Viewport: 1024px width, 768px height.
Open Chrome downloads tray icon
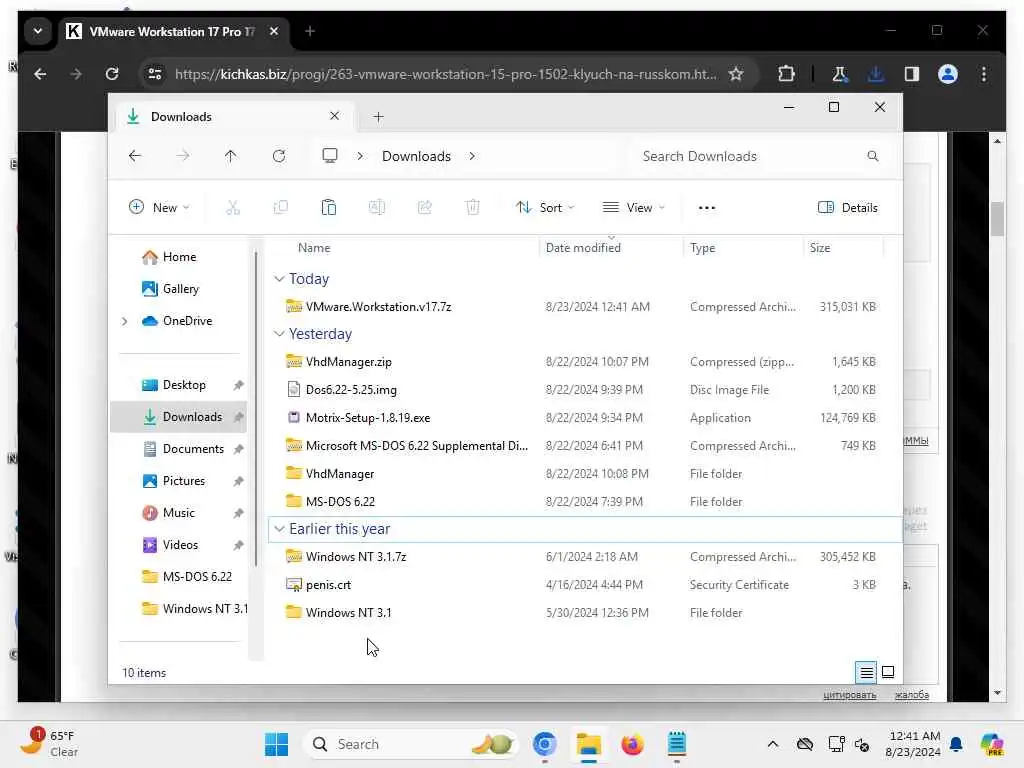pyautogui.click(x=876, y=74)
